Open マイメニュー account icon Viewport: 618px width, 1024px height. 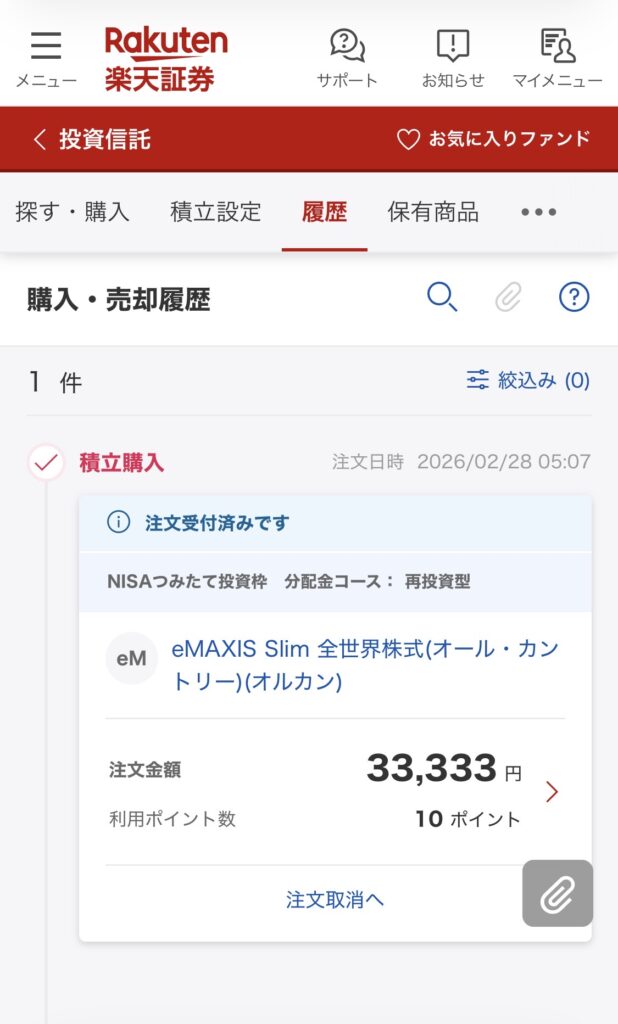(x=557, y=47)
